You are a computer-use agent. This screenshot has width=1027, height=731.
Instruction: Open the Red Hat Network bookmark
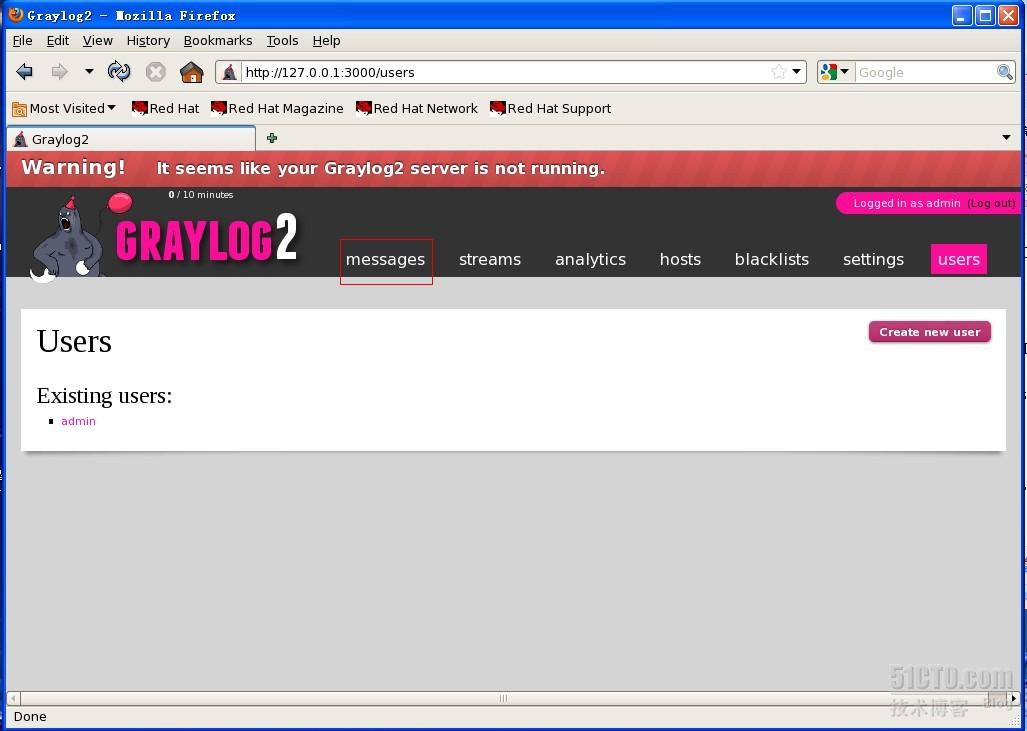click(x=417, y=109)
